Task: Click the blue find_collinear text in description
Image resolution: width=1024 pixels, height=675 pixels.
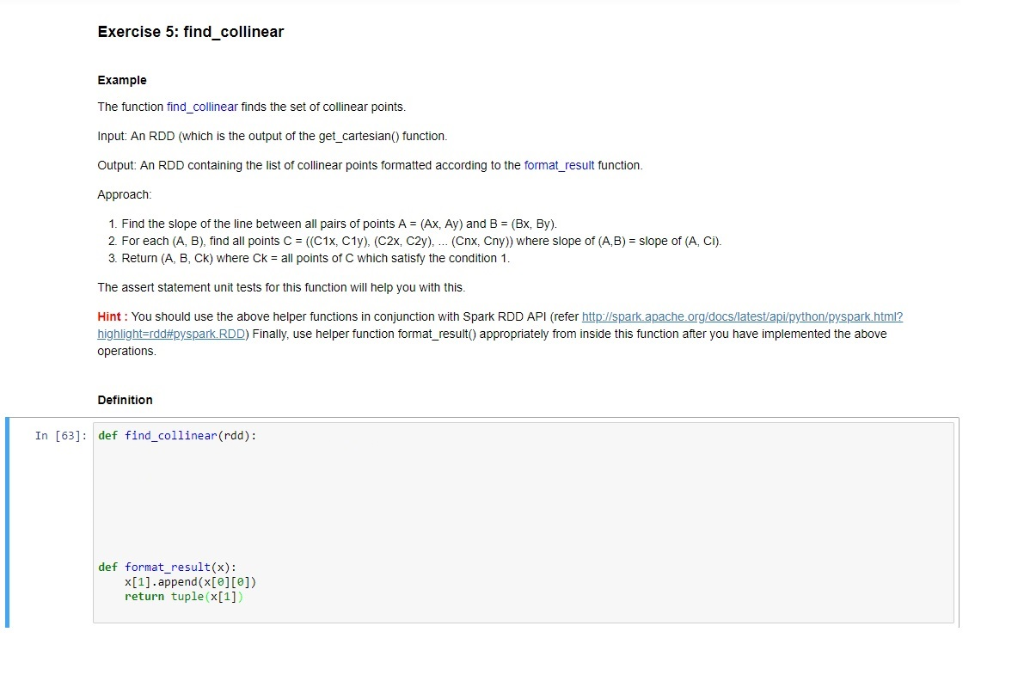Action: coord(202,107)
